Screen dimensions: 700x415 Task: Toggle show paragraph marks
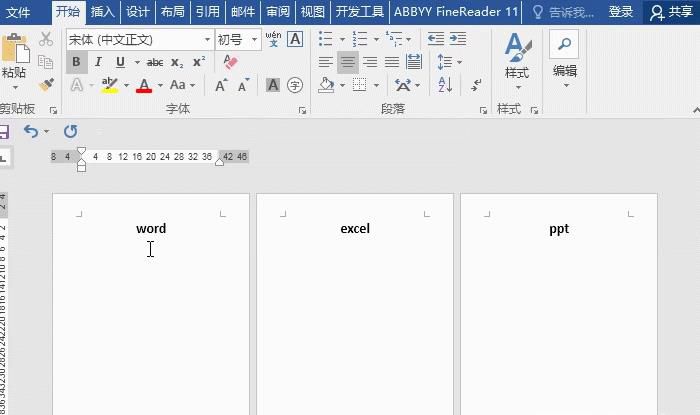pyautogui.click(x=476, y=85)
